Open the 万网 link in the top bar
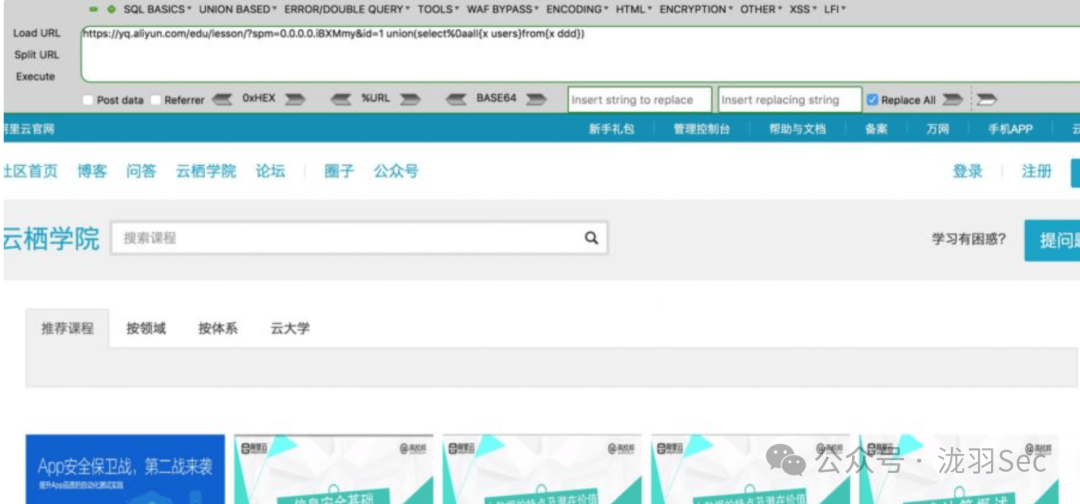1080x504 pixels. pos(937,129)
